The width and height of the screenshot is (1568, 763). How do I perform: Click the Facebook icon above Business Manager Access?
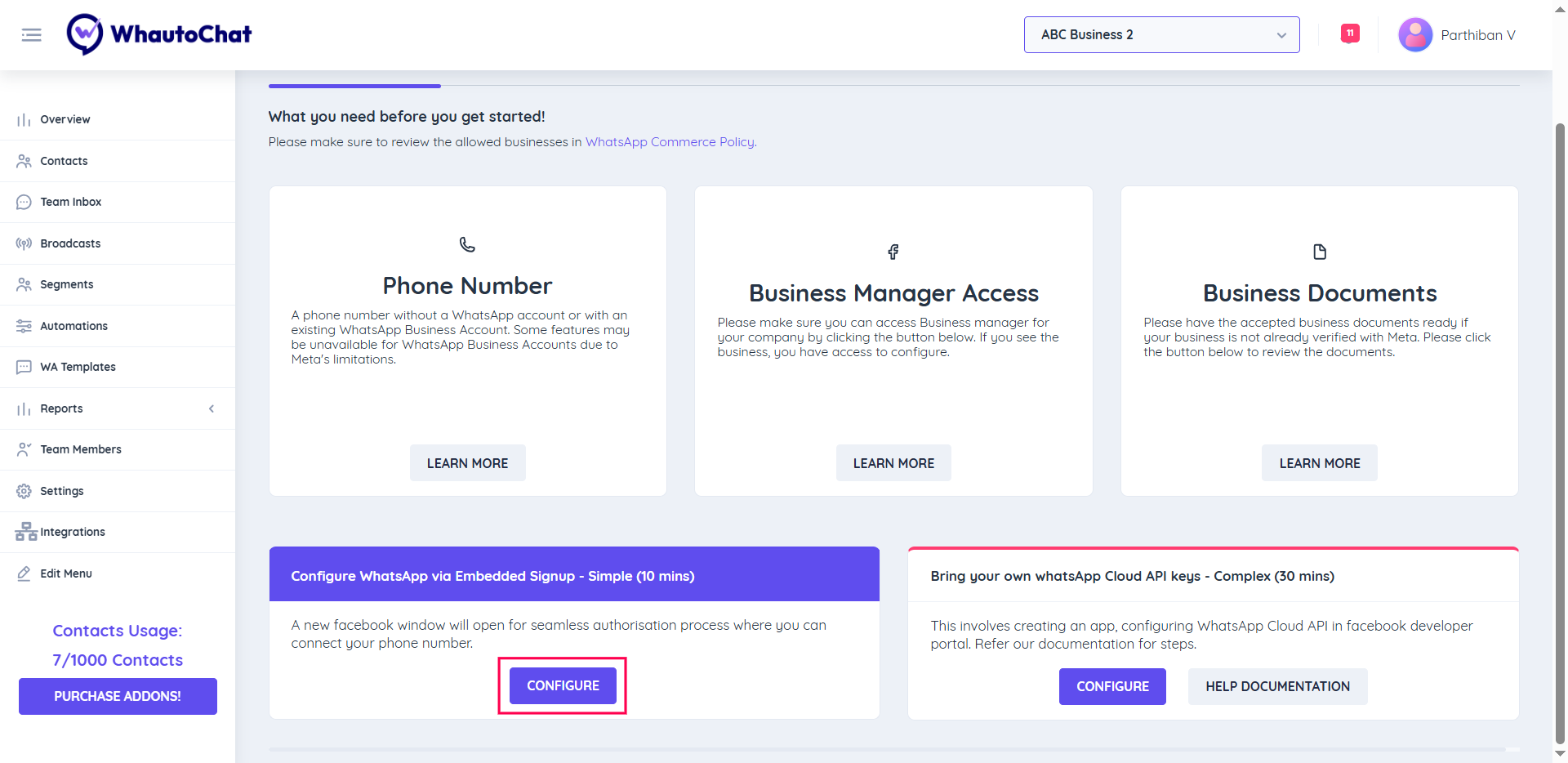coord(893,252)
